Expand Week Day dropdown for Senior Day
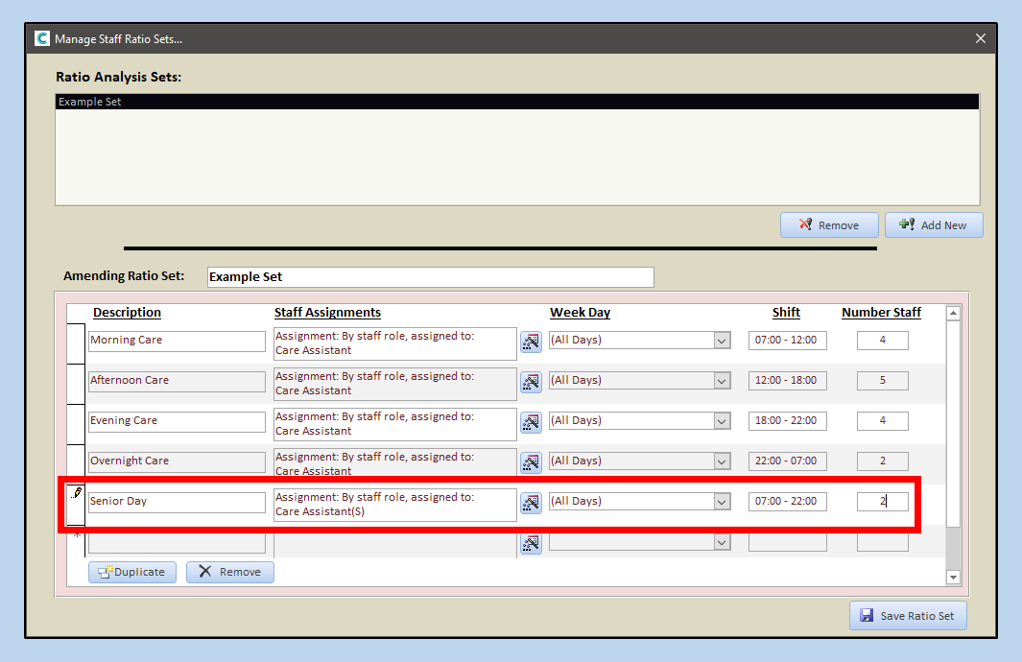Image resolution: width=1022 pixels, height=662 pixels. coord(722,501)
